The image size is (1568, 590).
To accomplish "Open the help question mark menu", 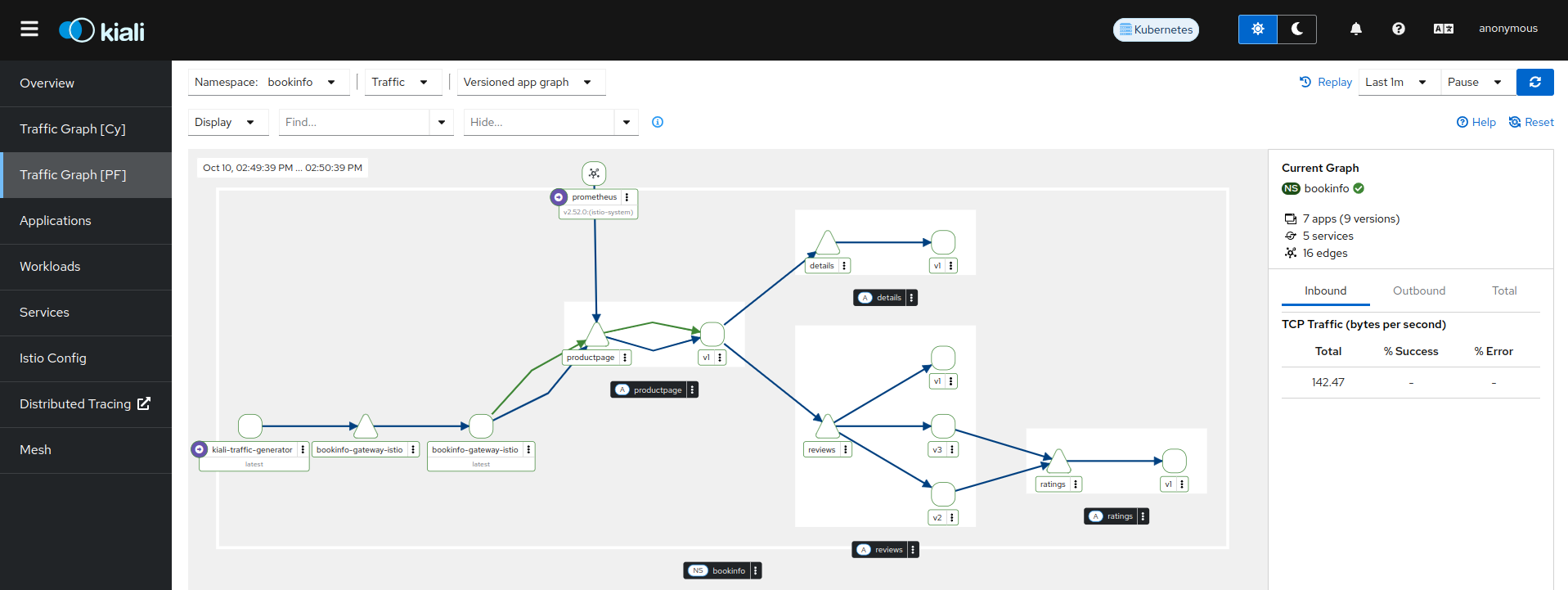I will pos(1398,29).
